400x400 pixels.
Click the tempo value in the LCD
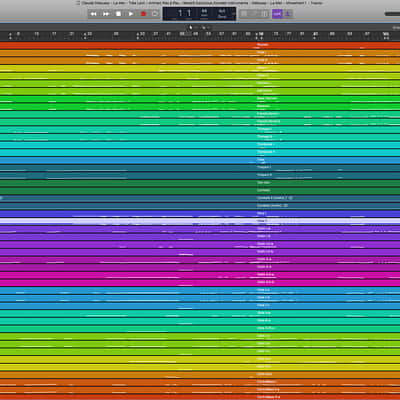point(204,13)
